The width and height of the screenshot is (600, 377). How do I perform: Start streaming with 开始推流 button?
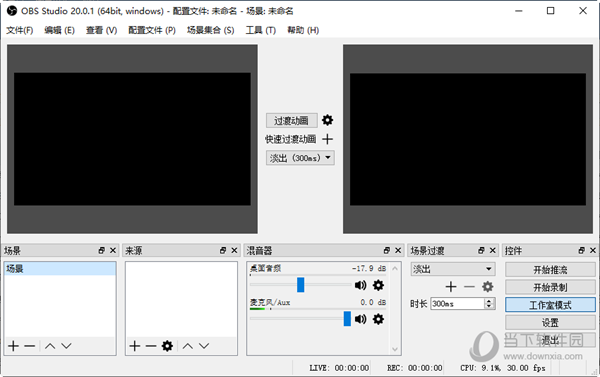(550, 269)
